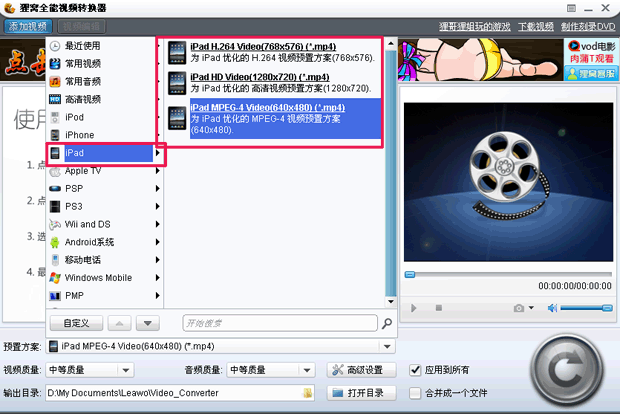Click the iPad device icon in menu

click(x=55, y=153)
